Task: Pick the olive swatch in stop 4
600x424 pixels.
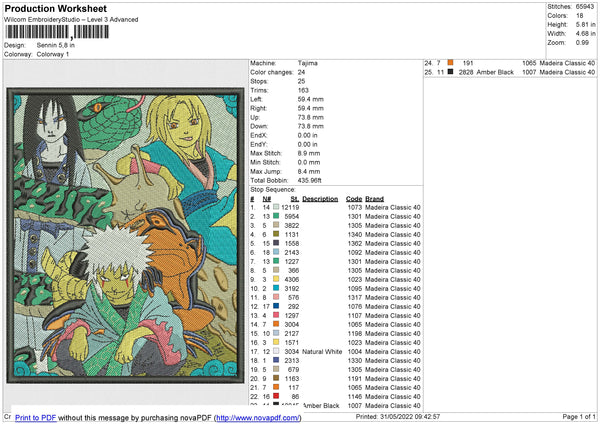Action: [276, 234]
